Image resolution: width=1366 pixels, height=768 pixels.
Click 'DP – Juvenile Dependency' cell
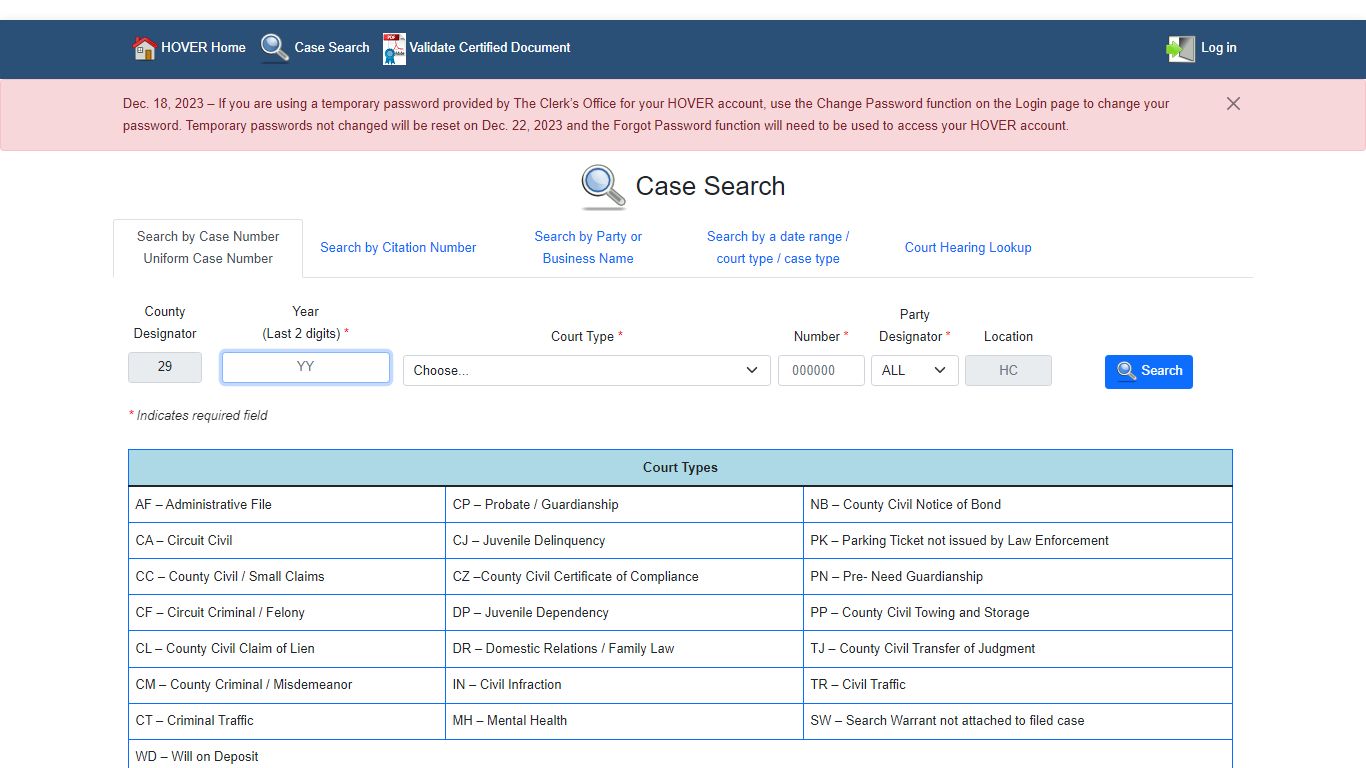pos(624,613)
